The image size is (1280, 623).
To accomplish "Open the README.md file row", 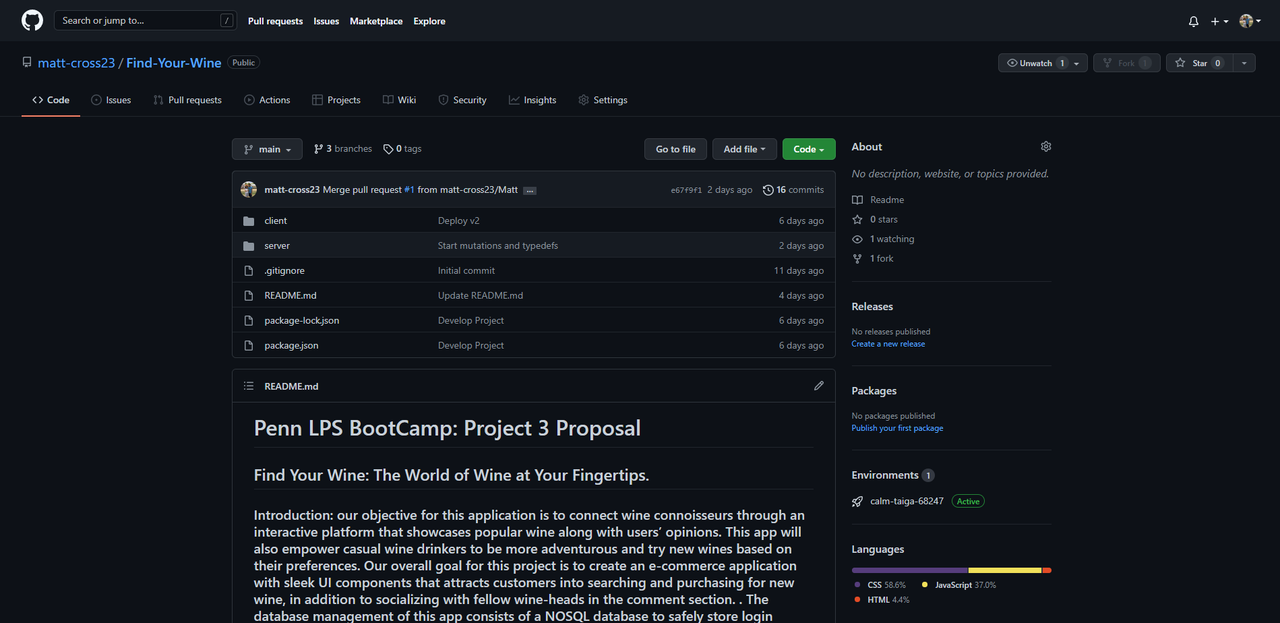I will click(x=534, y=296).
